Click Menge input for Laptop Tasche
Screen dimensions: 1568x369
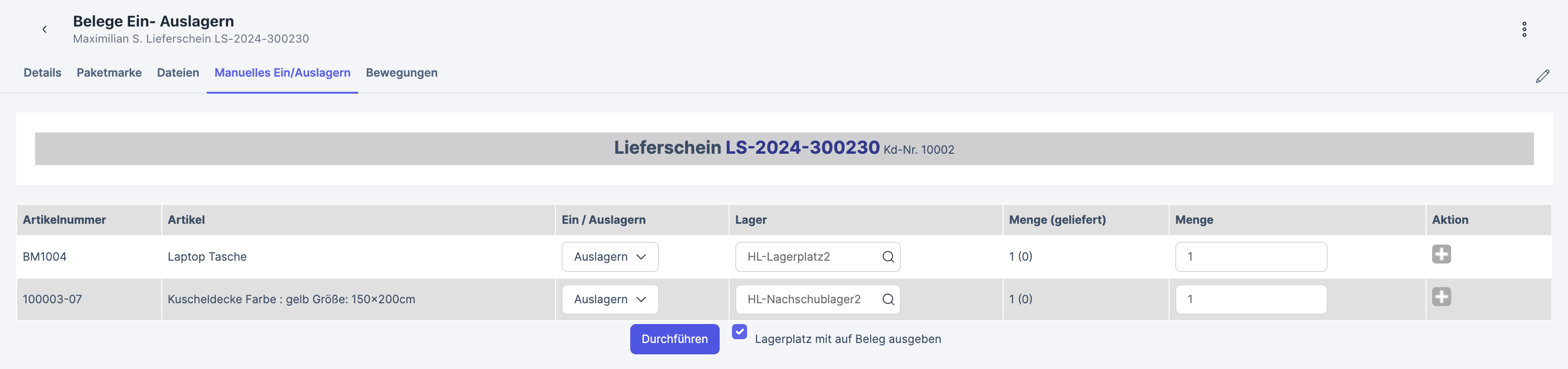1250,257
